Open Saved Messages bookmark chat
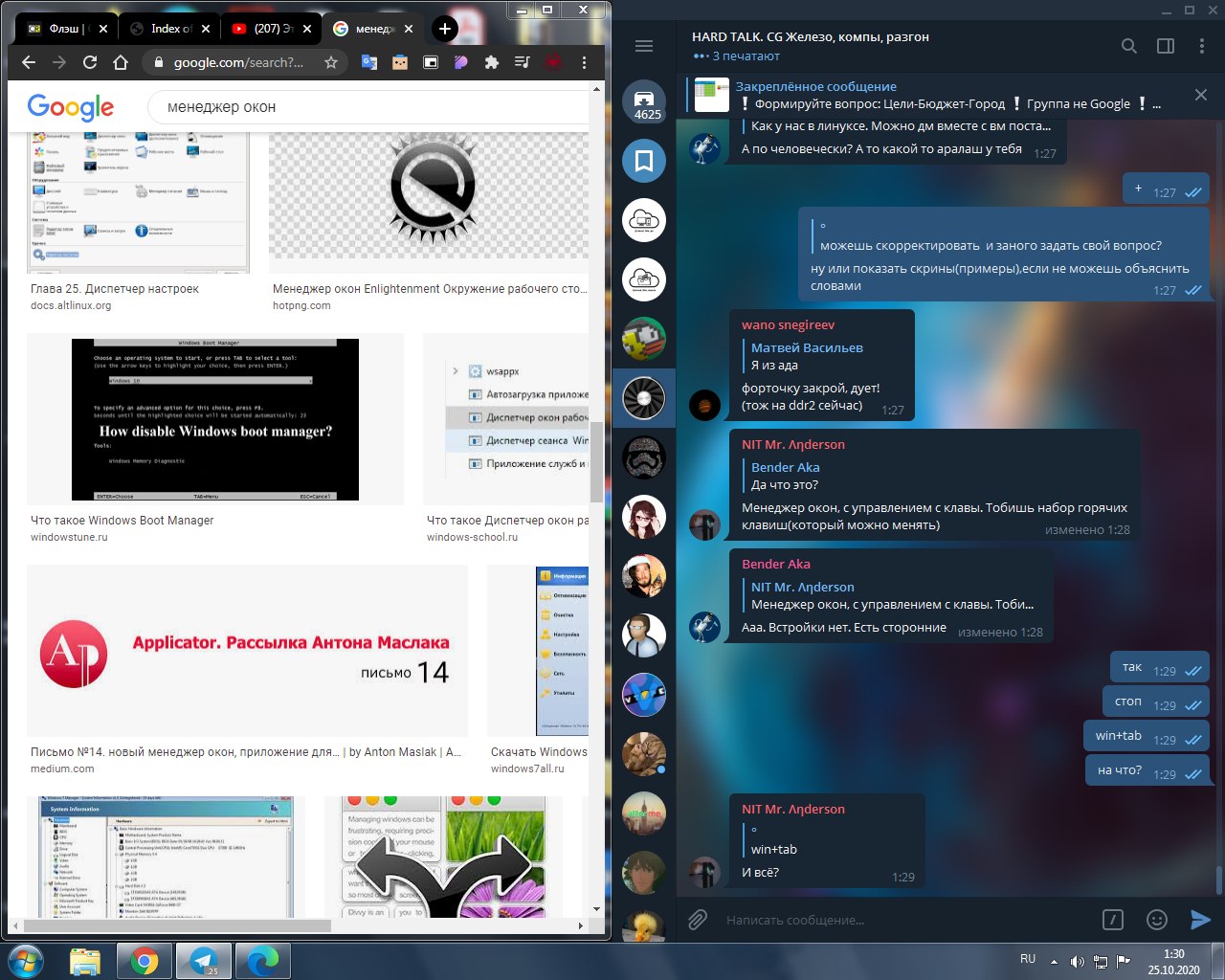 coord(644,161)
